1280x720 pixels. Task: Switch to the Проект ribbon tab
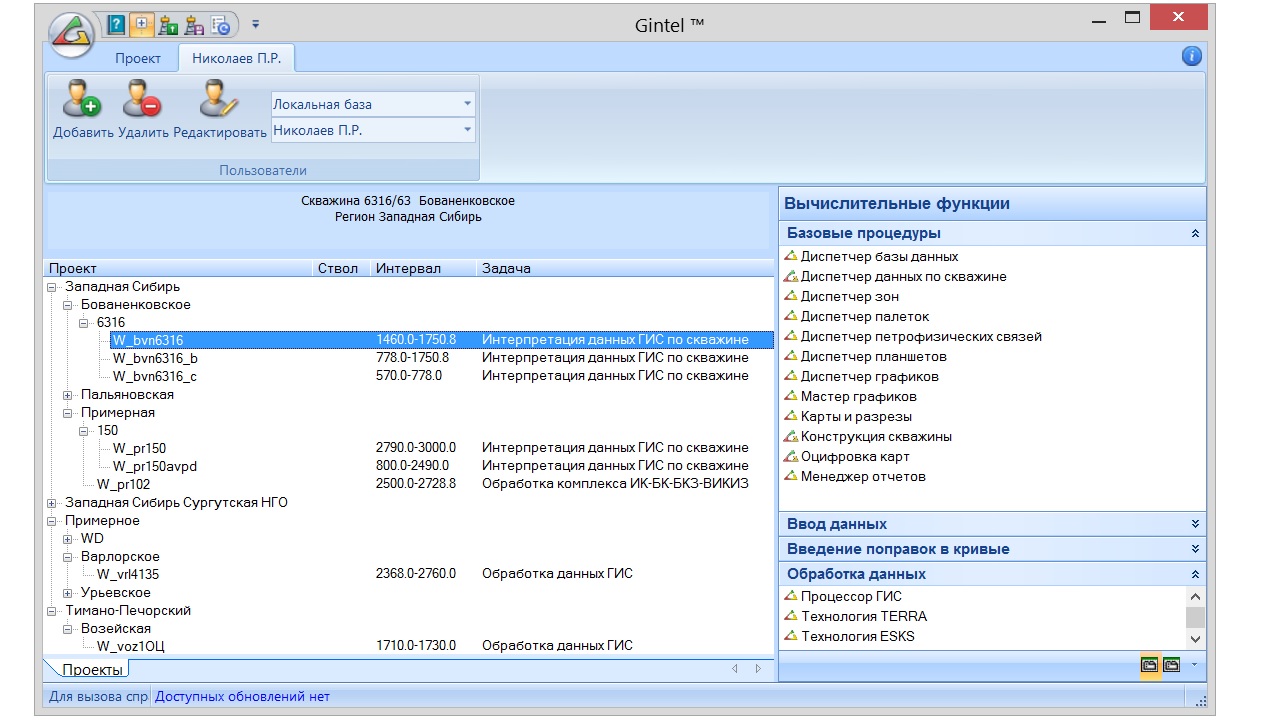pyautogui.click(x=137, y=58)
